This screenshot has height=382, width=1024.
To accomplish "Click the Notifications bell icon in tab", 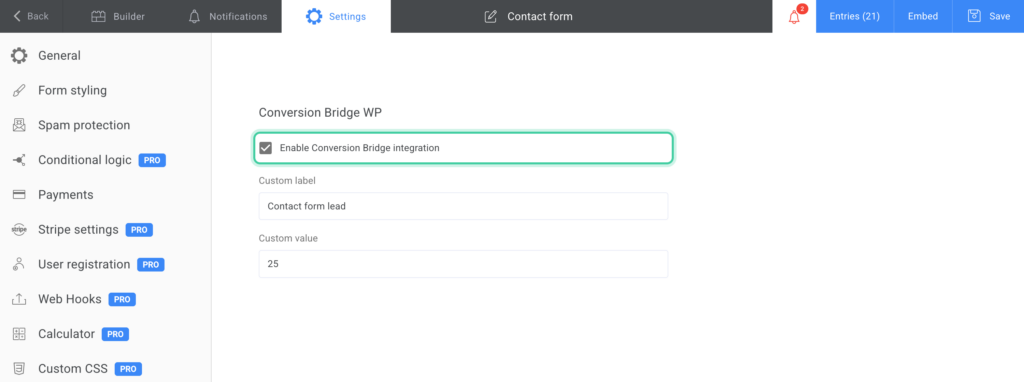I will [x=194, y=16].
